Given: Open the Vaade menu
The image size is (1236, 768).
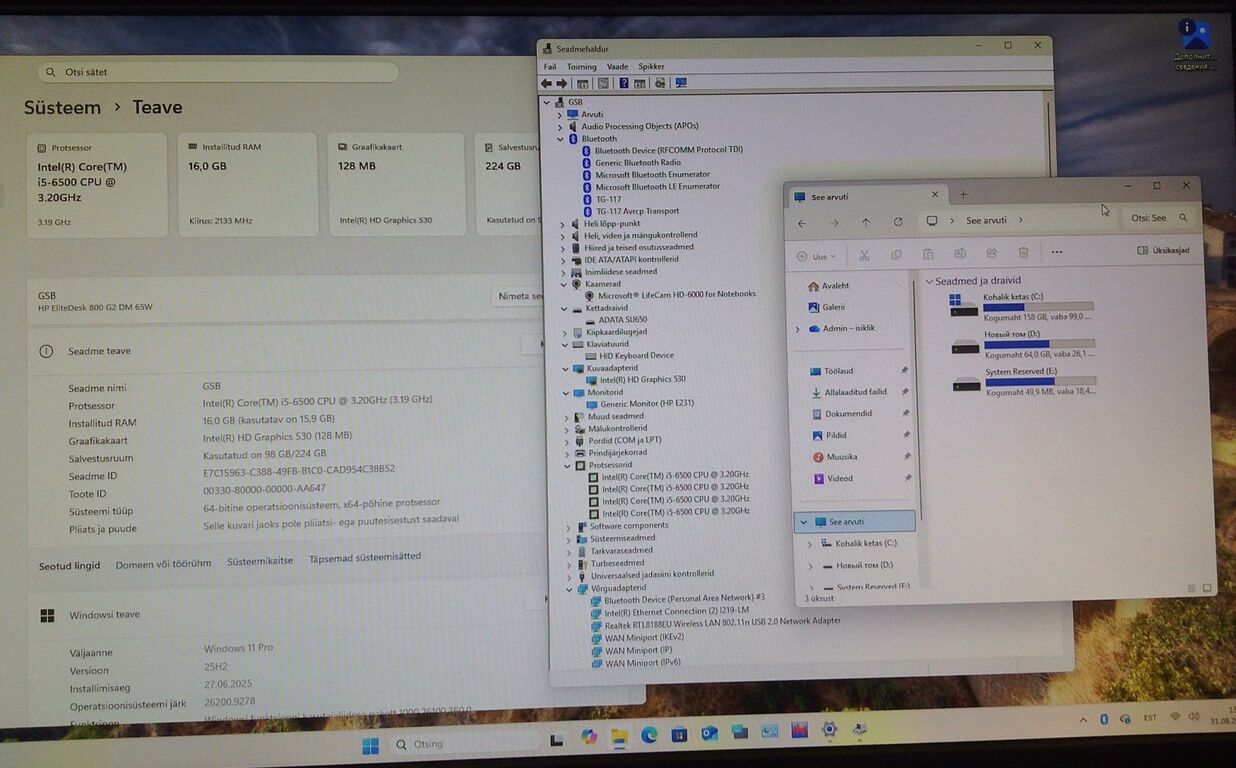Looking at the screenshot, I should click(617, 67).
